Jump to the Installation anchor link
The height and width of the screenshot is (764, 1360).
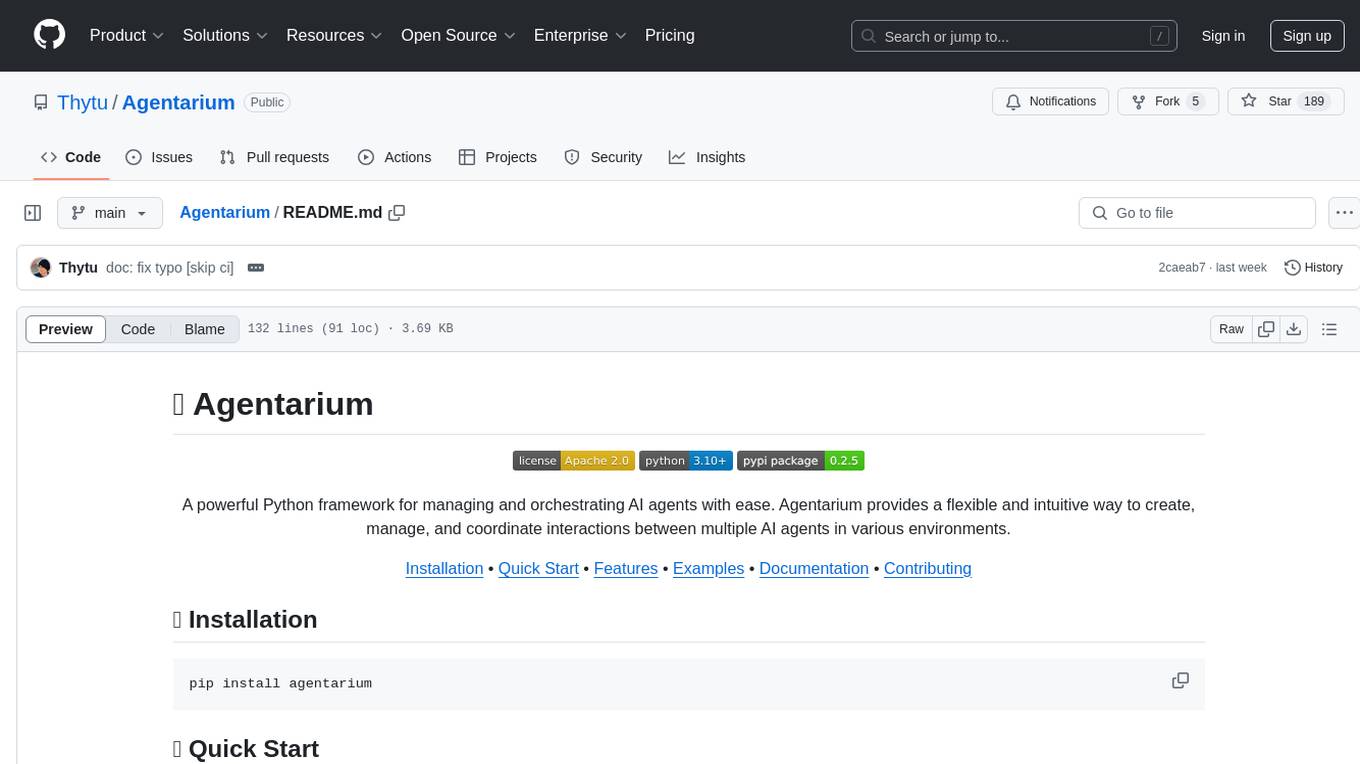(x=444, y=568)
